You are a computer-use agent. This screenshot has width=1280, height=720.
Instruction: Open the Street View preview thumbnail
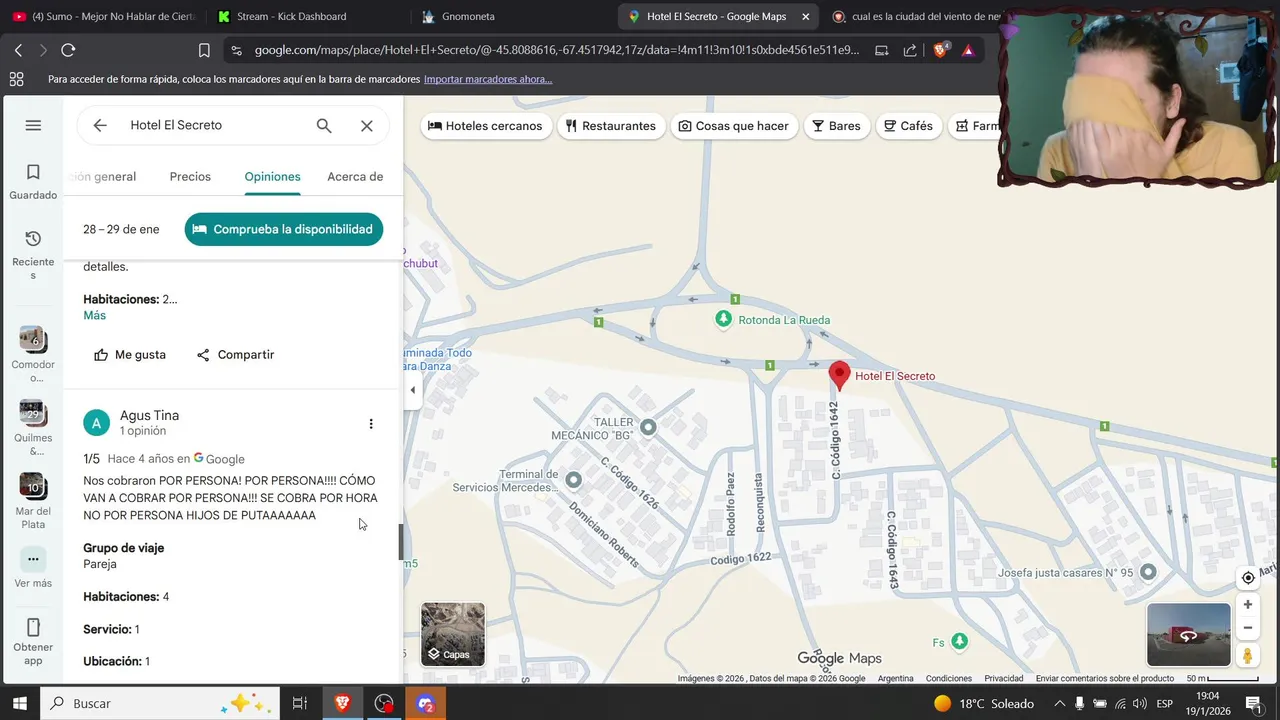(1188, 635)
